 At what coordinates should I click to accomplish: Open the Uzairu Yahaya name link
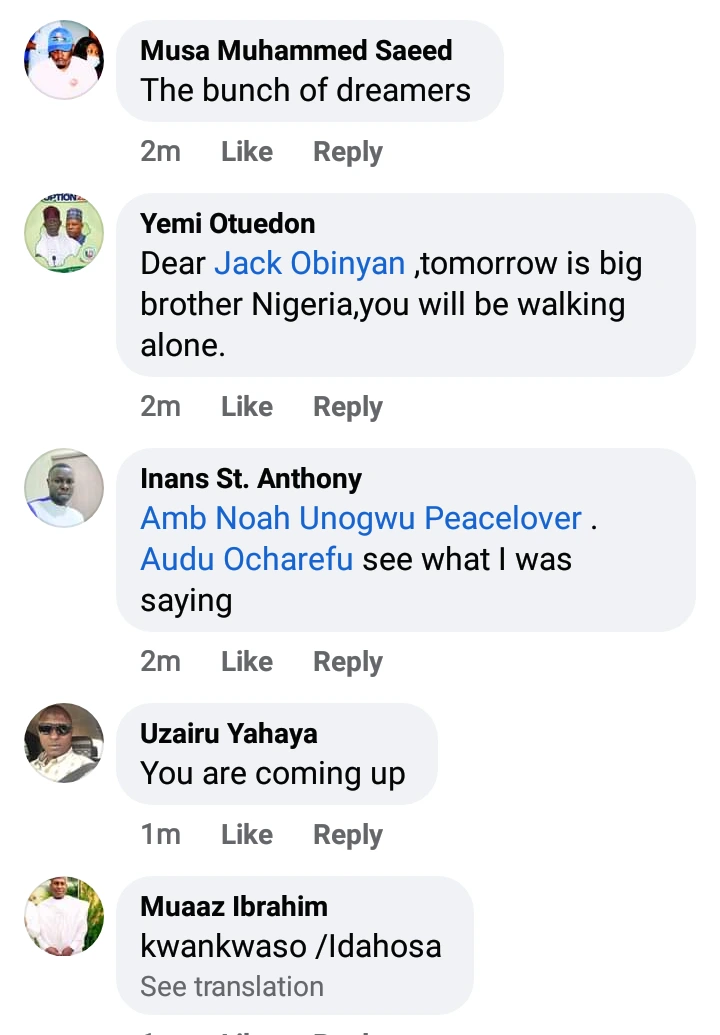tap(229, 733)
